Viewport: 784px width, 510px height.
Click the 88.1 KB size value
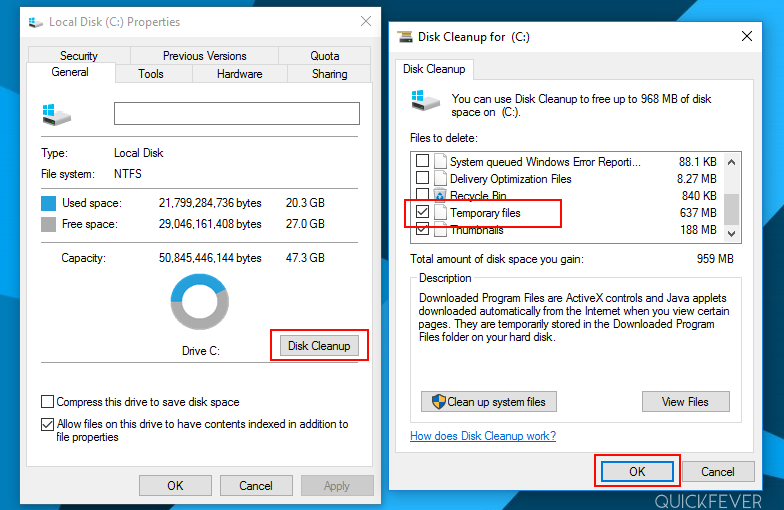(698, 162)
